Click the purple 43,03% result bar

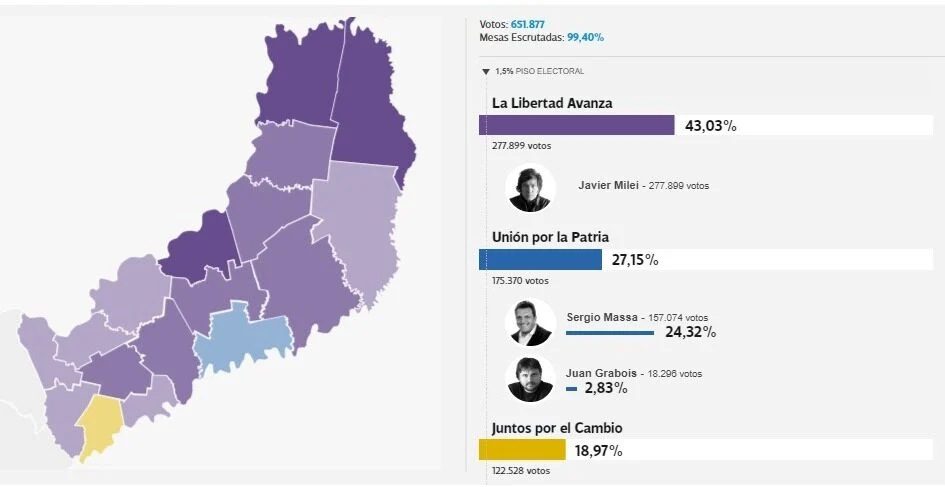pos(577,125)
